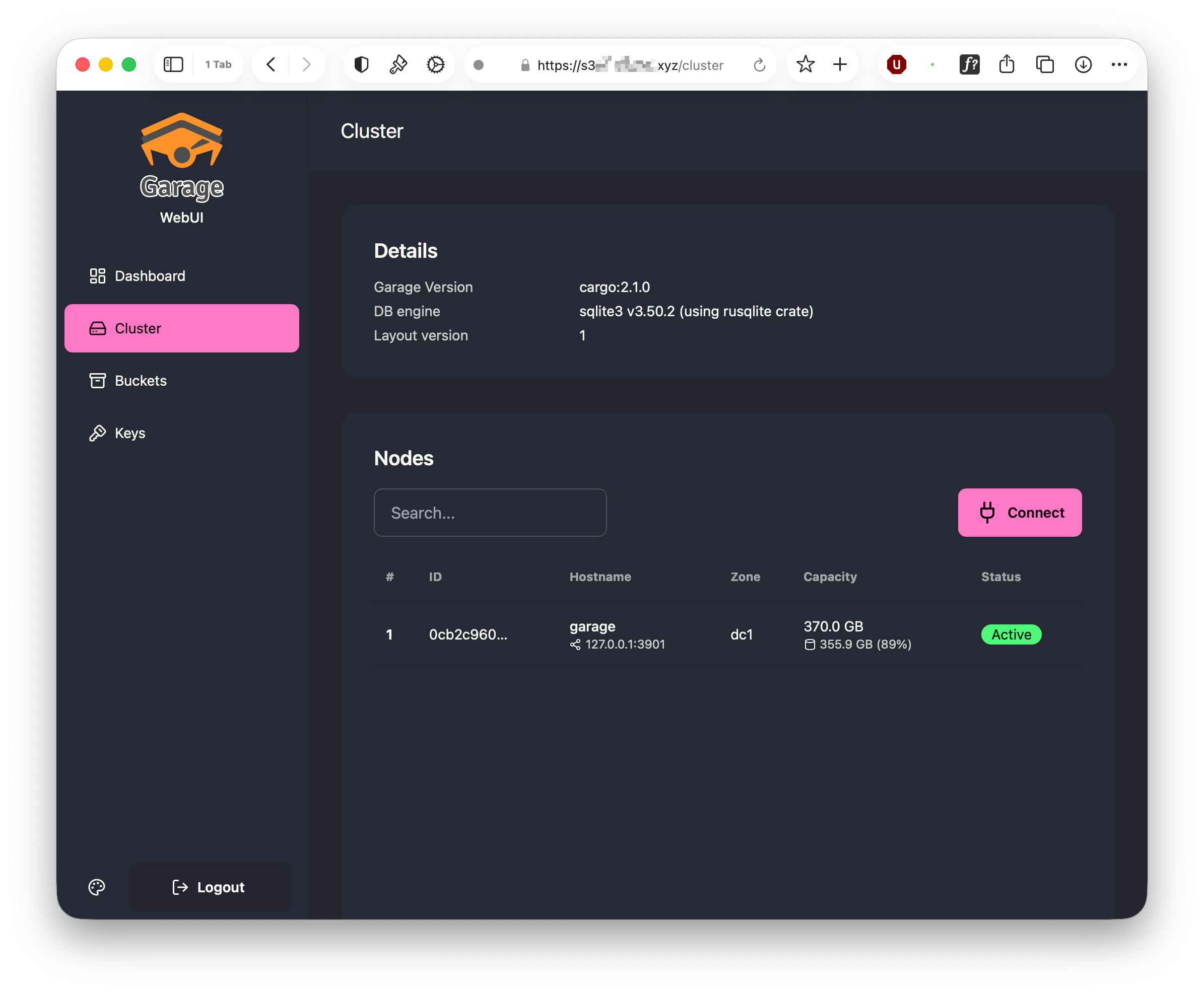Click zone value dc1
The image size is (1204, 994).
click(741, 634)
